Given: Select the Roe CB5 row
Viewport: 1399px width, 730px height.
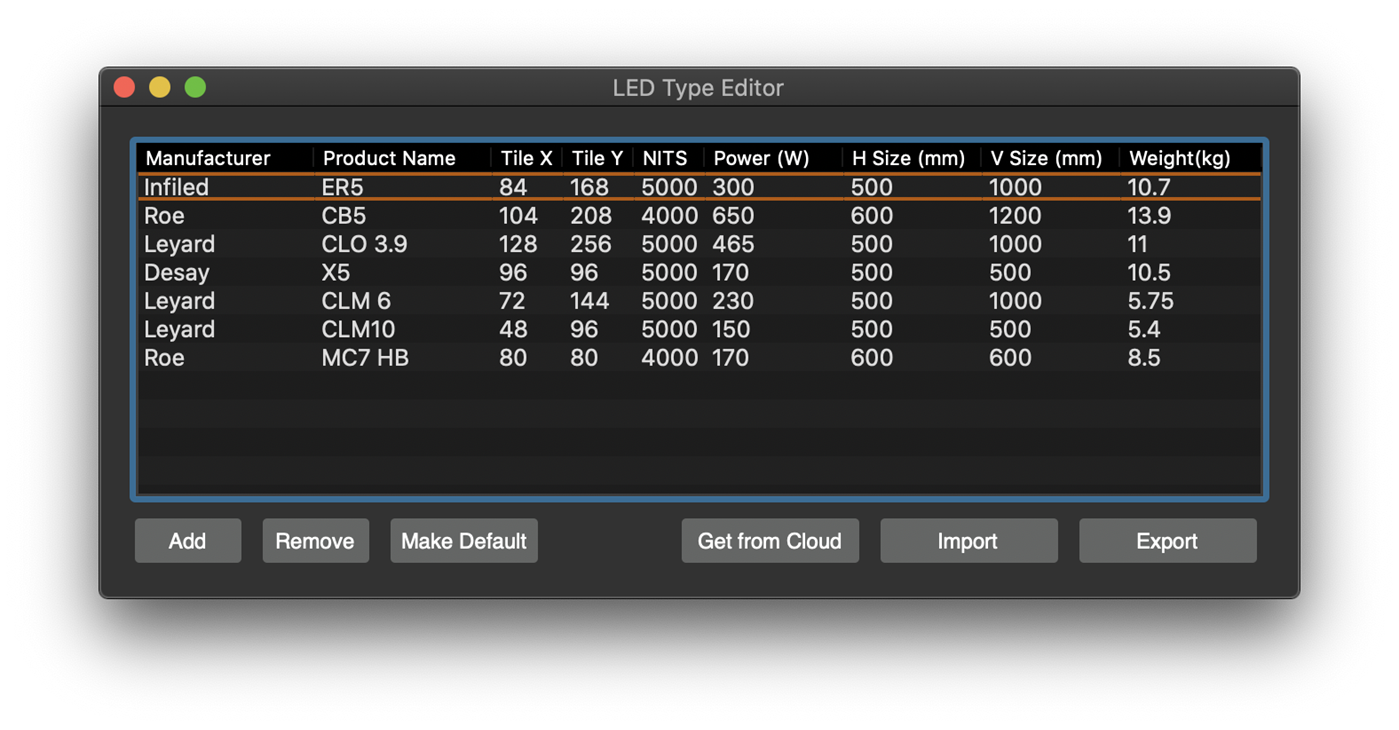Looking at the screenshot, I should coord(400,215).
